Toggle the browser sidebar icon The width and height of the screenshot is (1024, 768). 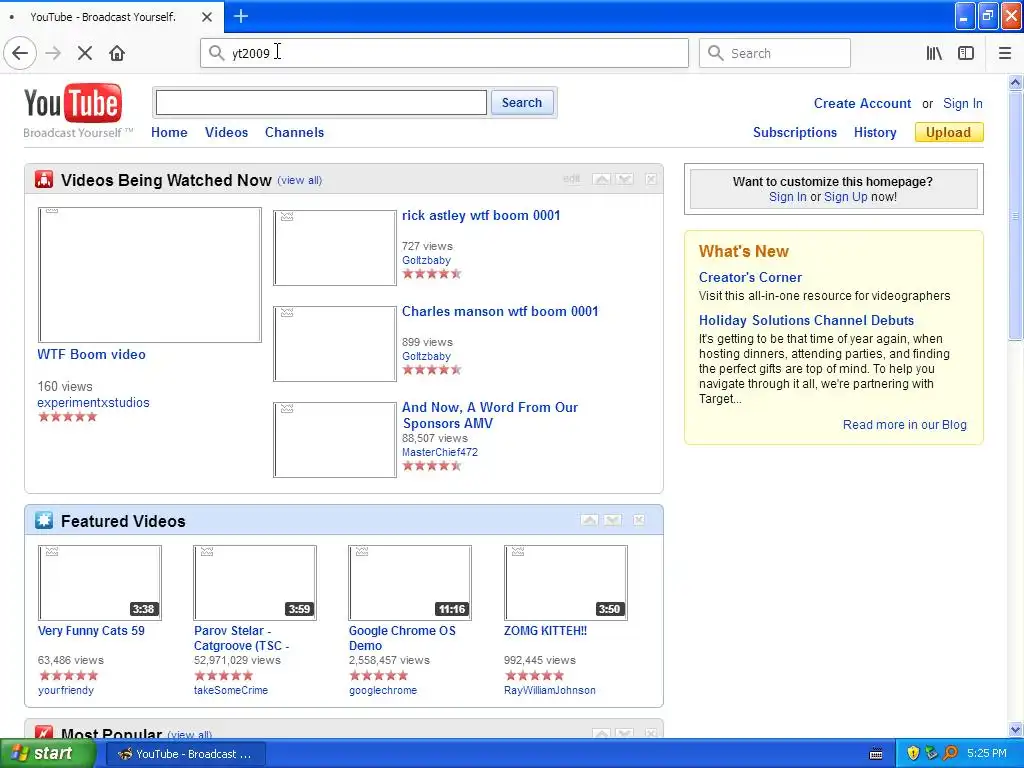(966, 53)
